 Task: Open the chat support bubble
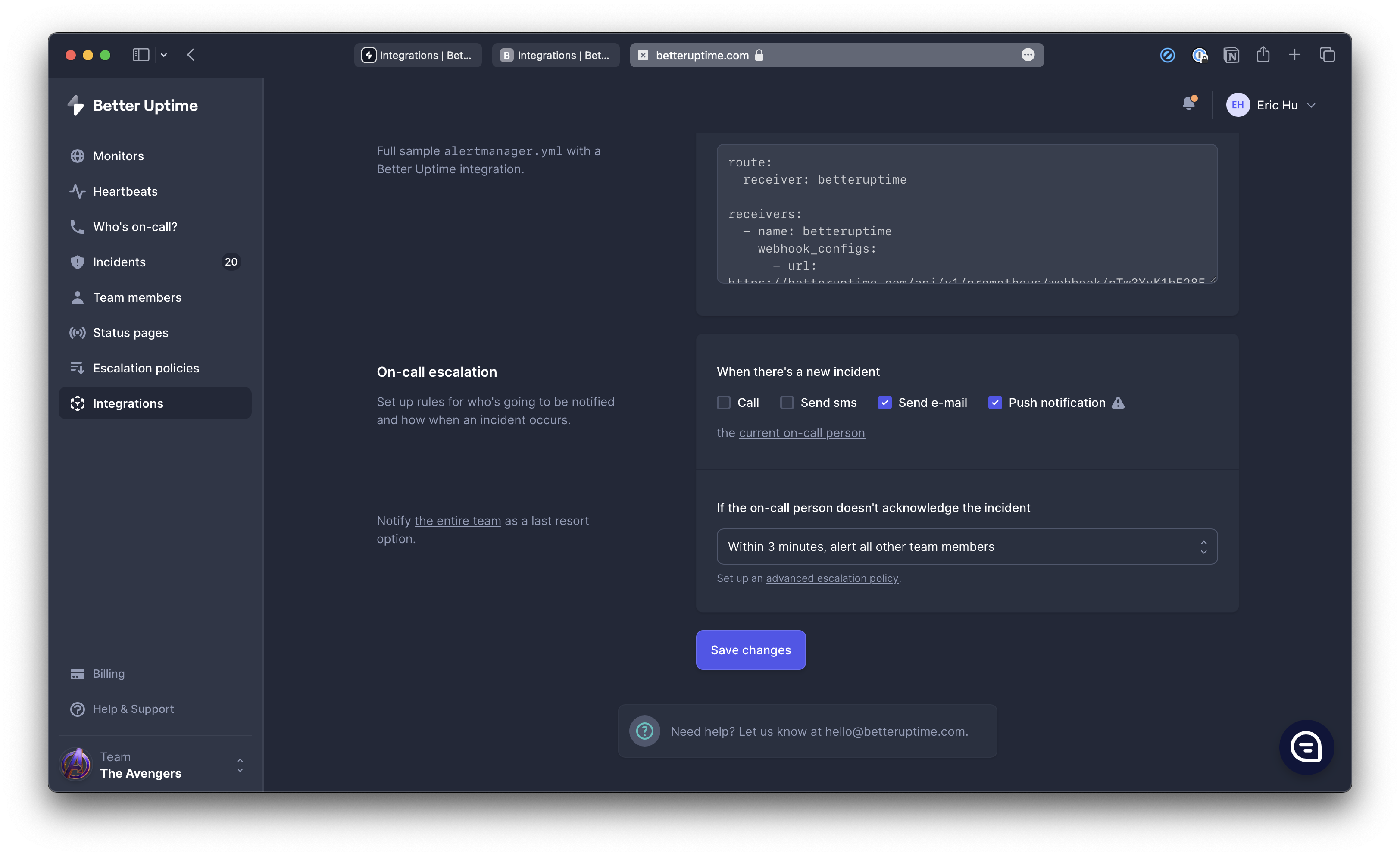pyautogui.click(x=1306, y=747)
